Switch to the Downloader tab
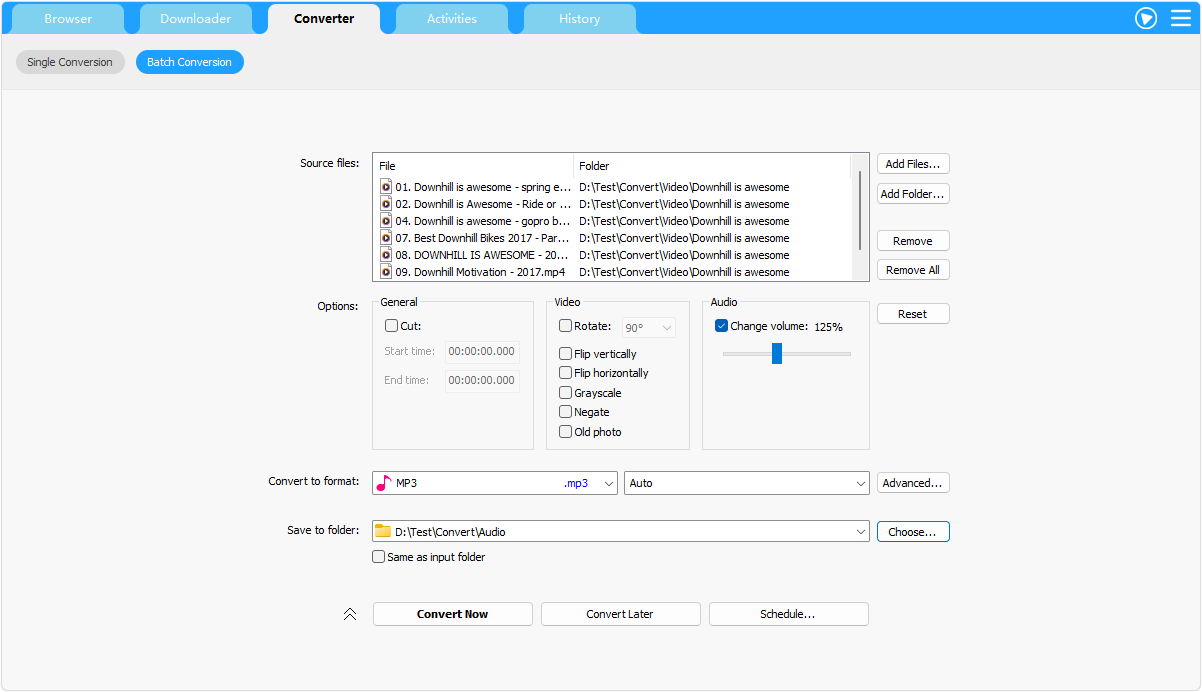 196,19
